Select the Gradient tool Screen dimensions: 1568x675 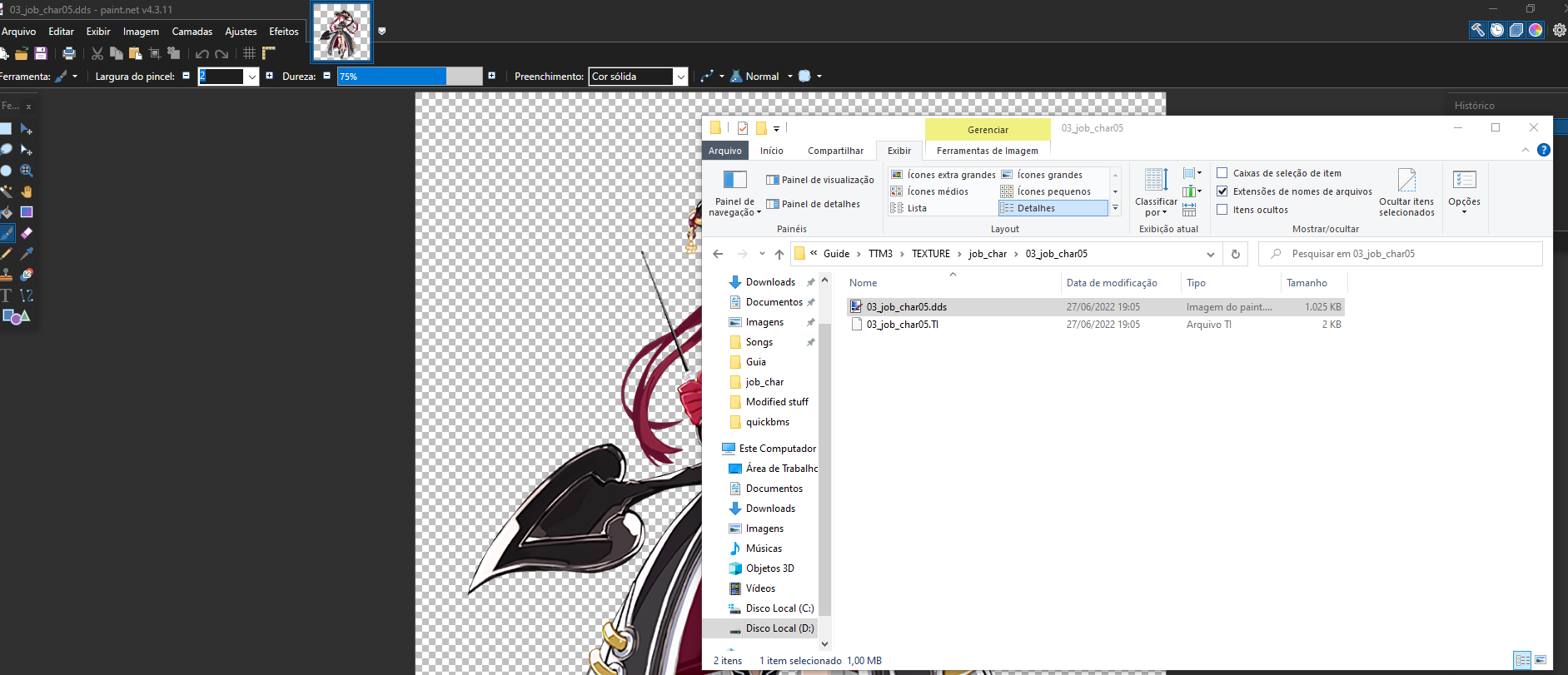tap(27, 212)
